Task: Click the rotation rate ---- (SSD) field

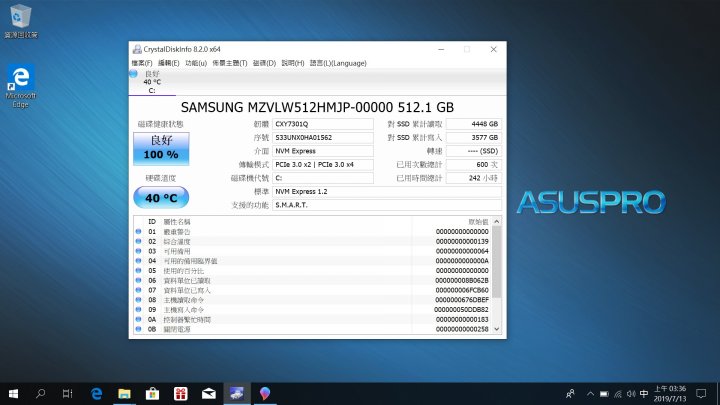Action: point(474,151)
